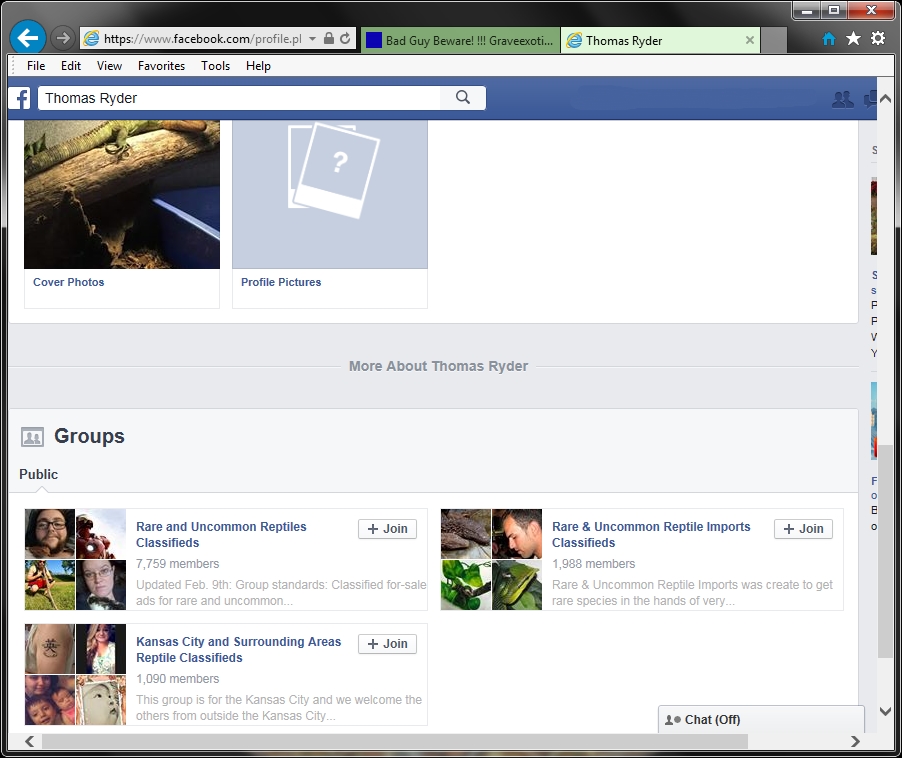This screenshot has height=758, width=902.
Task: Select the Thomas Ryder browser tab
Action: [x=660, y=40]
